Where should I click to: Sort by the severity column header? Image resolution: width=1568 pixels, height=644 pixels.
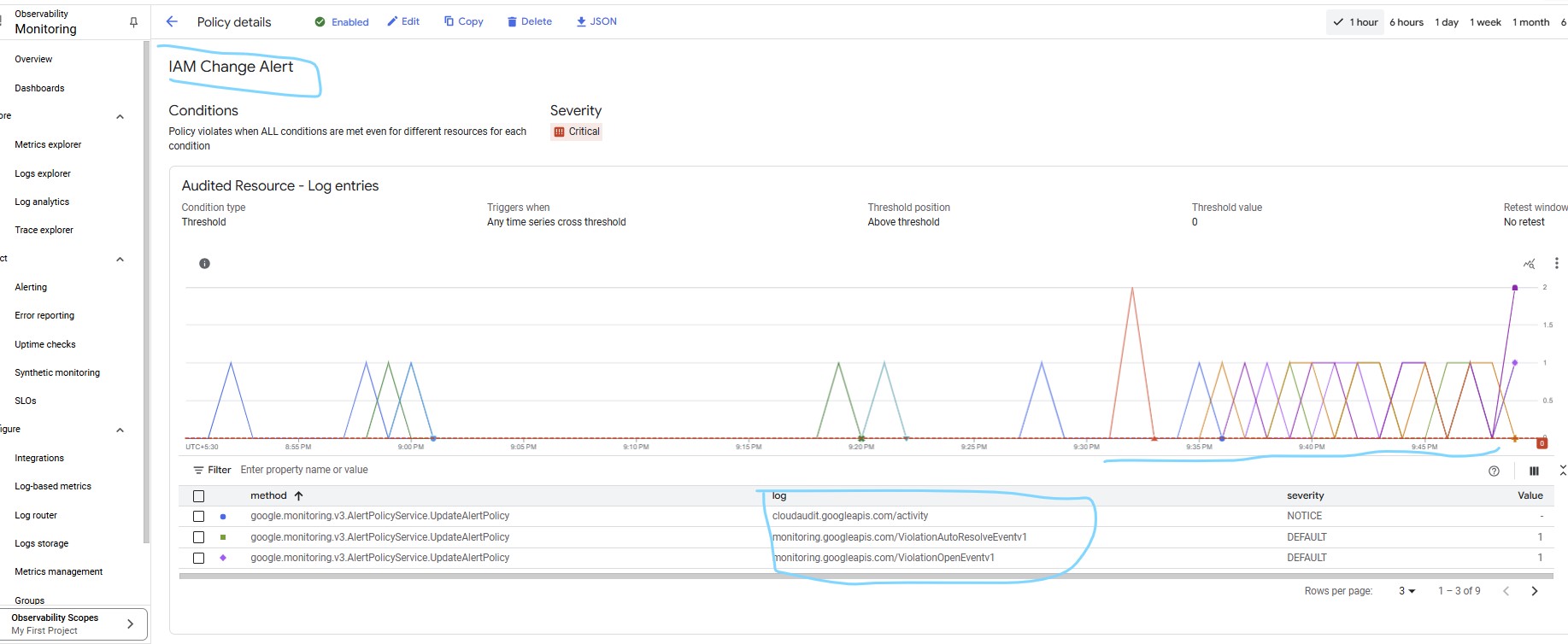(1305, 495)
